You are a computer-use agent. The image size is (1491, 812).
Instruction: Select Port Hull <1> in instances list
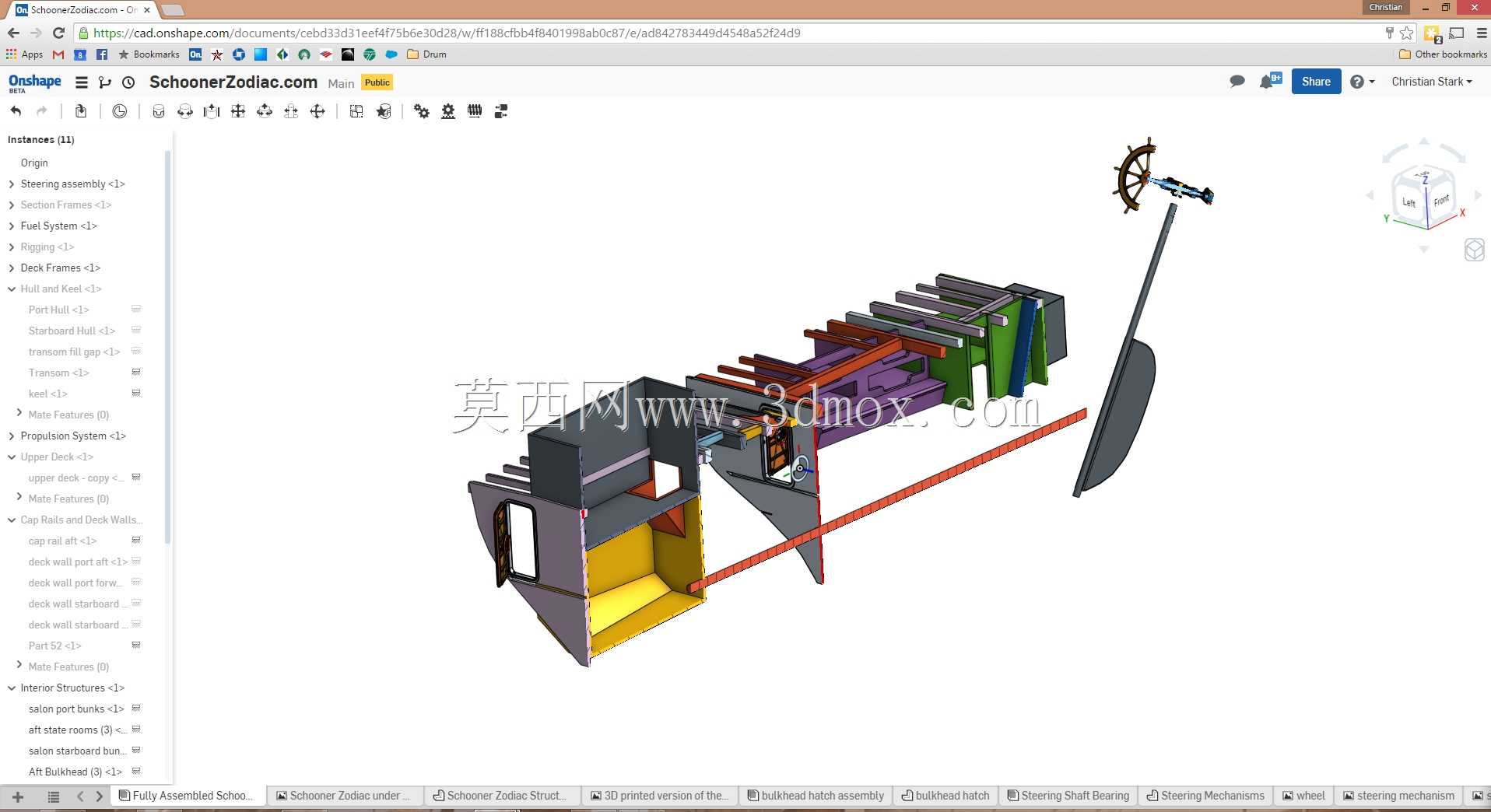point(58,310)
